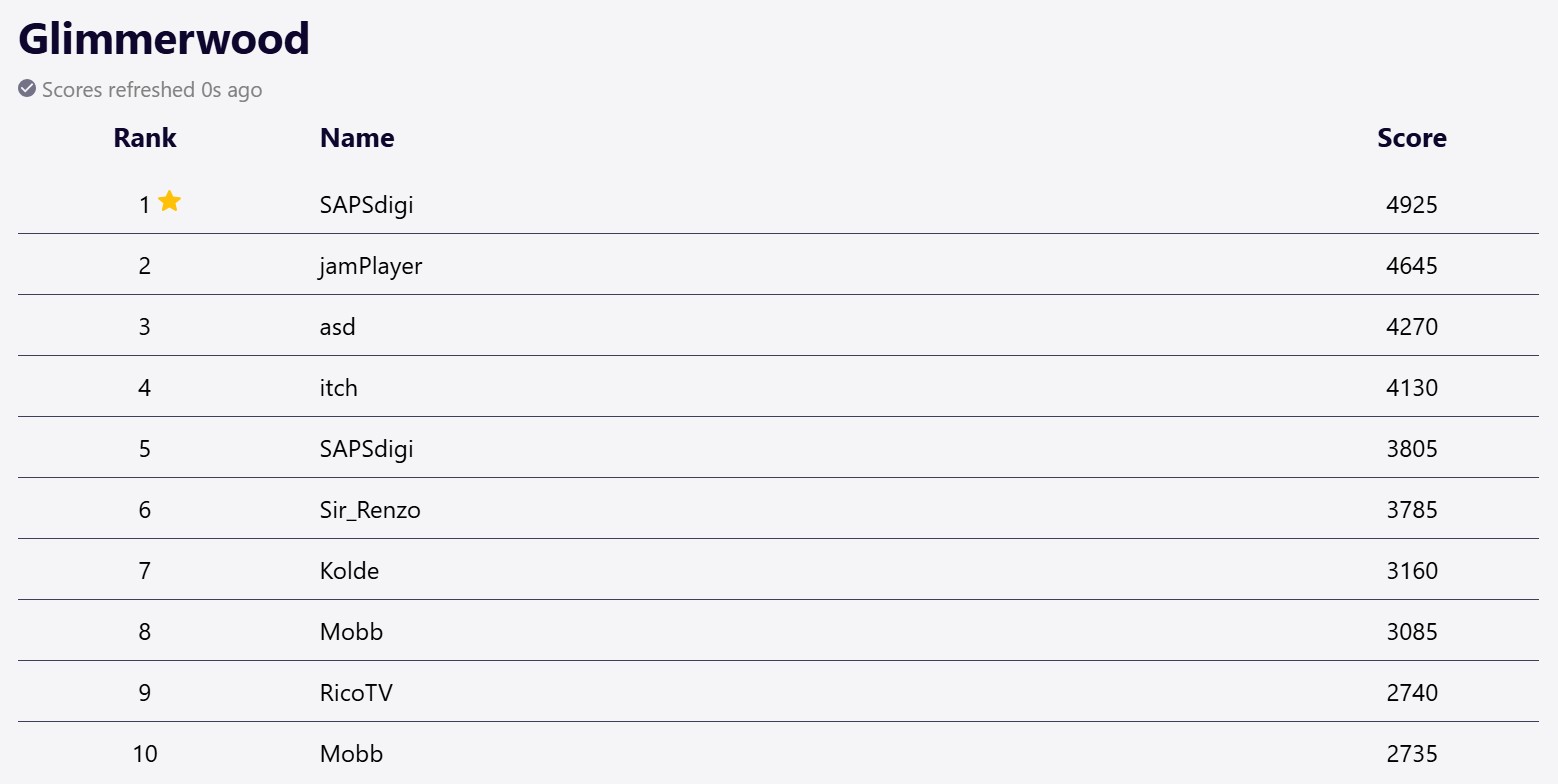Select the Name column header
The width and height of the screenshot is (1558, 784).
[357, 138]
